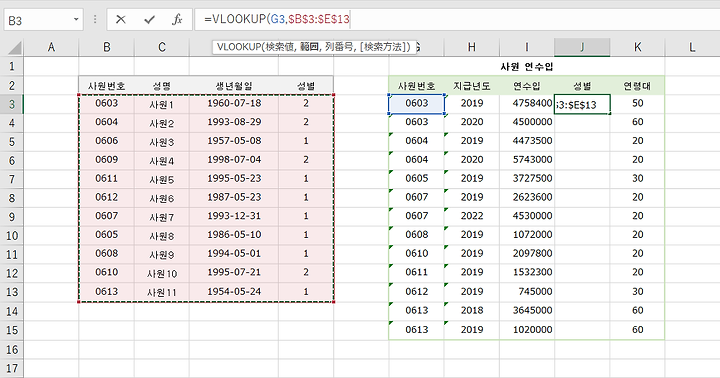Select column H header
This screenshot has width=720, height=378.
[x=472, y=47]
